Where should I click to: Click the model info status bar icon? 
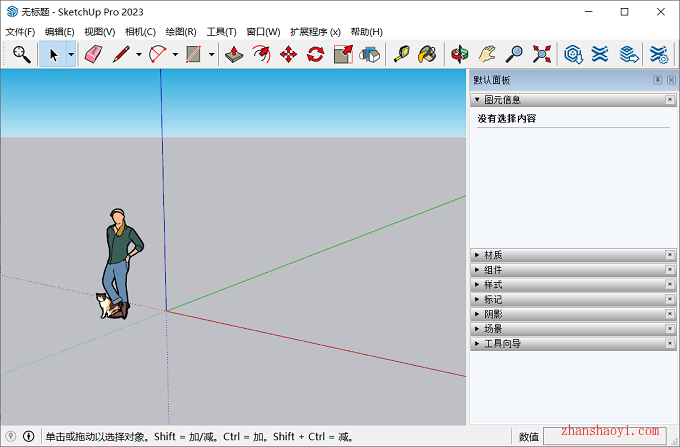point(29,436)
